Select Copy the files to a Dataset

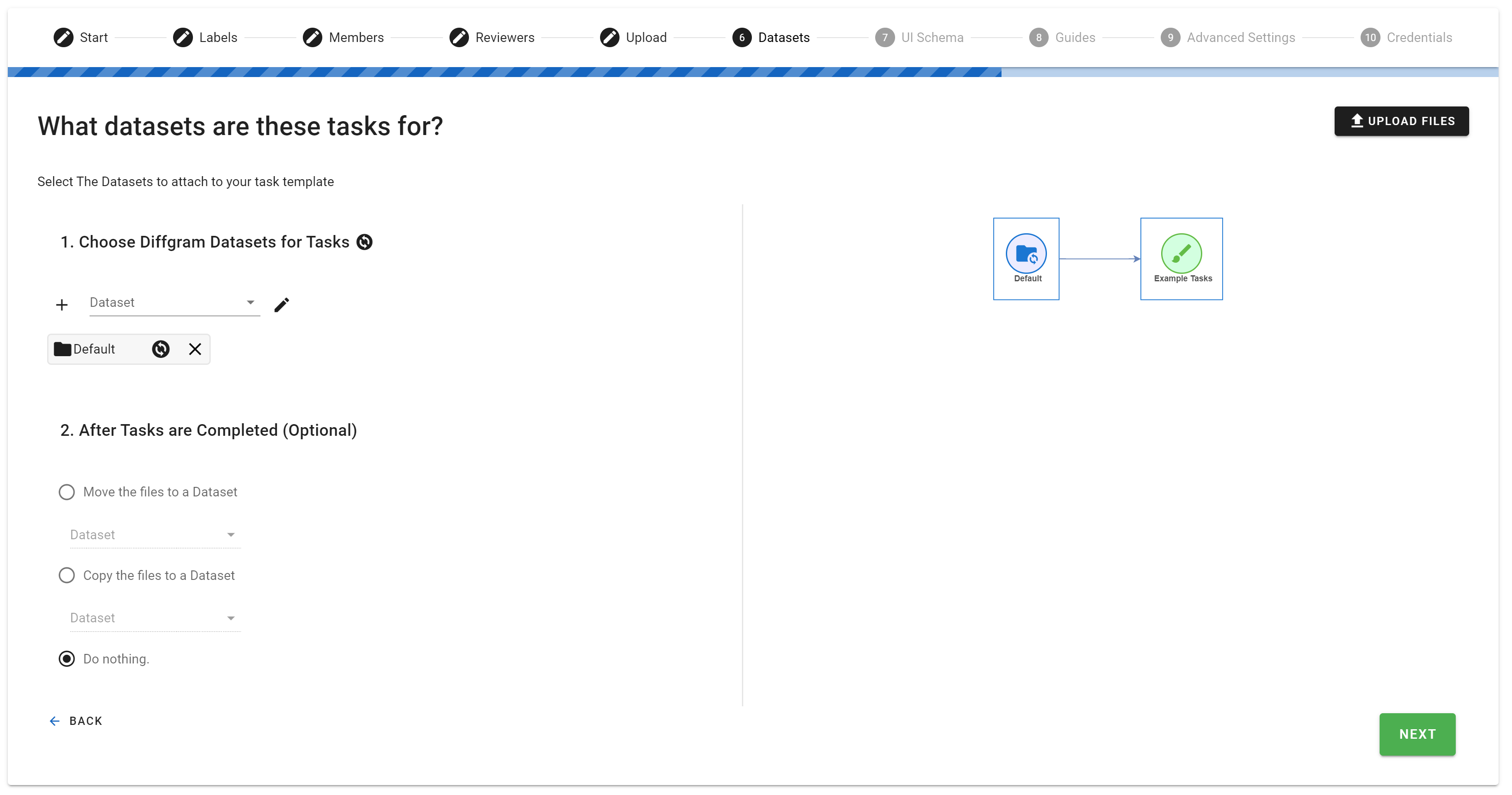[x=67, y=576]
